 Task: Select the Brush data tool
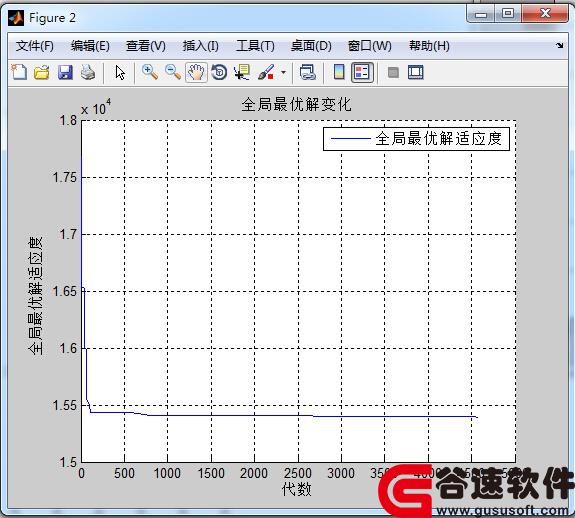[266, 72]
